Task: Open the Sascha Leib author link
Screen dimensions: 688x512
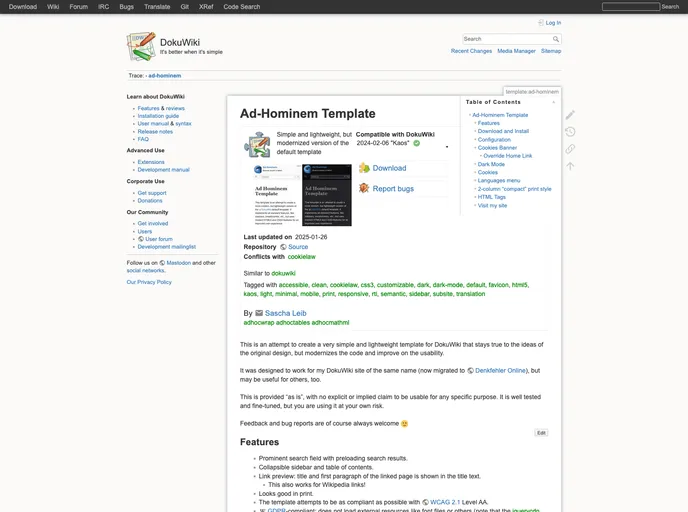Action: tap(286, 313)
